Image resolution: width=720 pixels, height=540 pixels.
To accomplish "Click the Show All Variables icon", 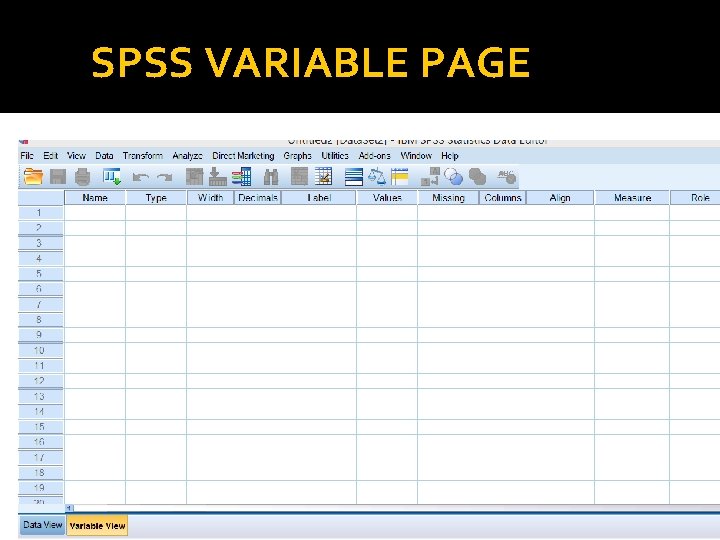I will pyautogui.click(x=478, y=177).
